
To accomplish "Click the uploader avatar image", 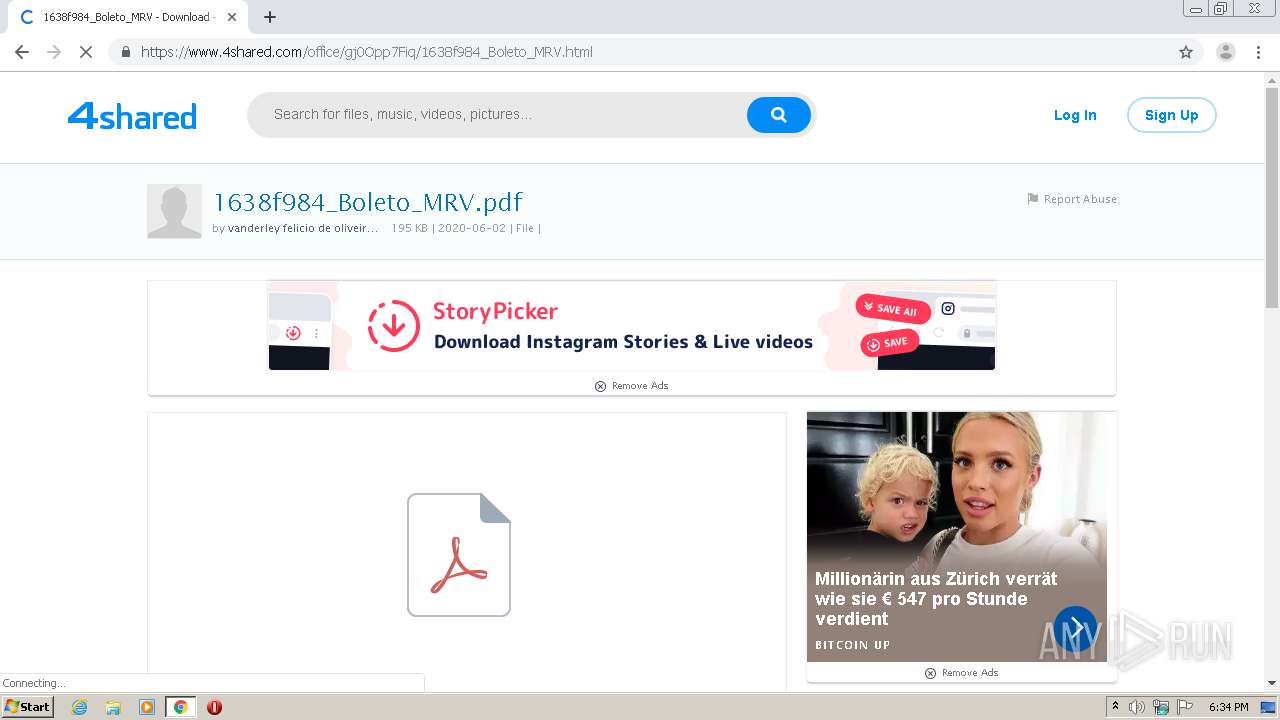I will point(174,211).
